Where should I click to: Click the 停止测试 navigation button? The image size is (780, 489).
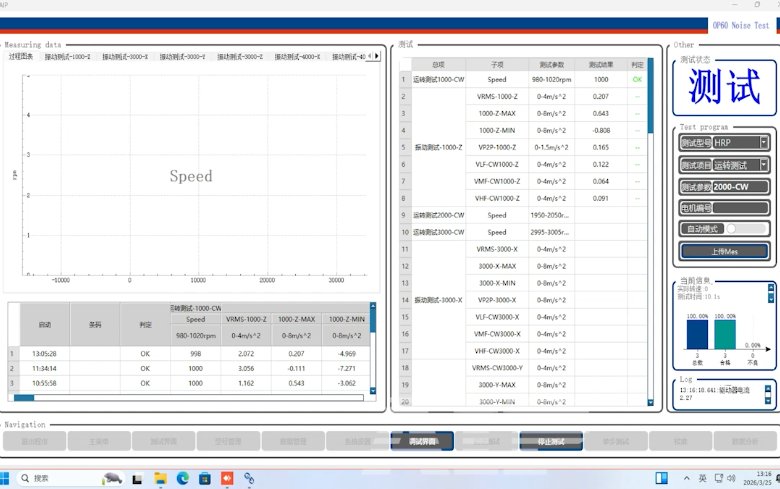551,441
